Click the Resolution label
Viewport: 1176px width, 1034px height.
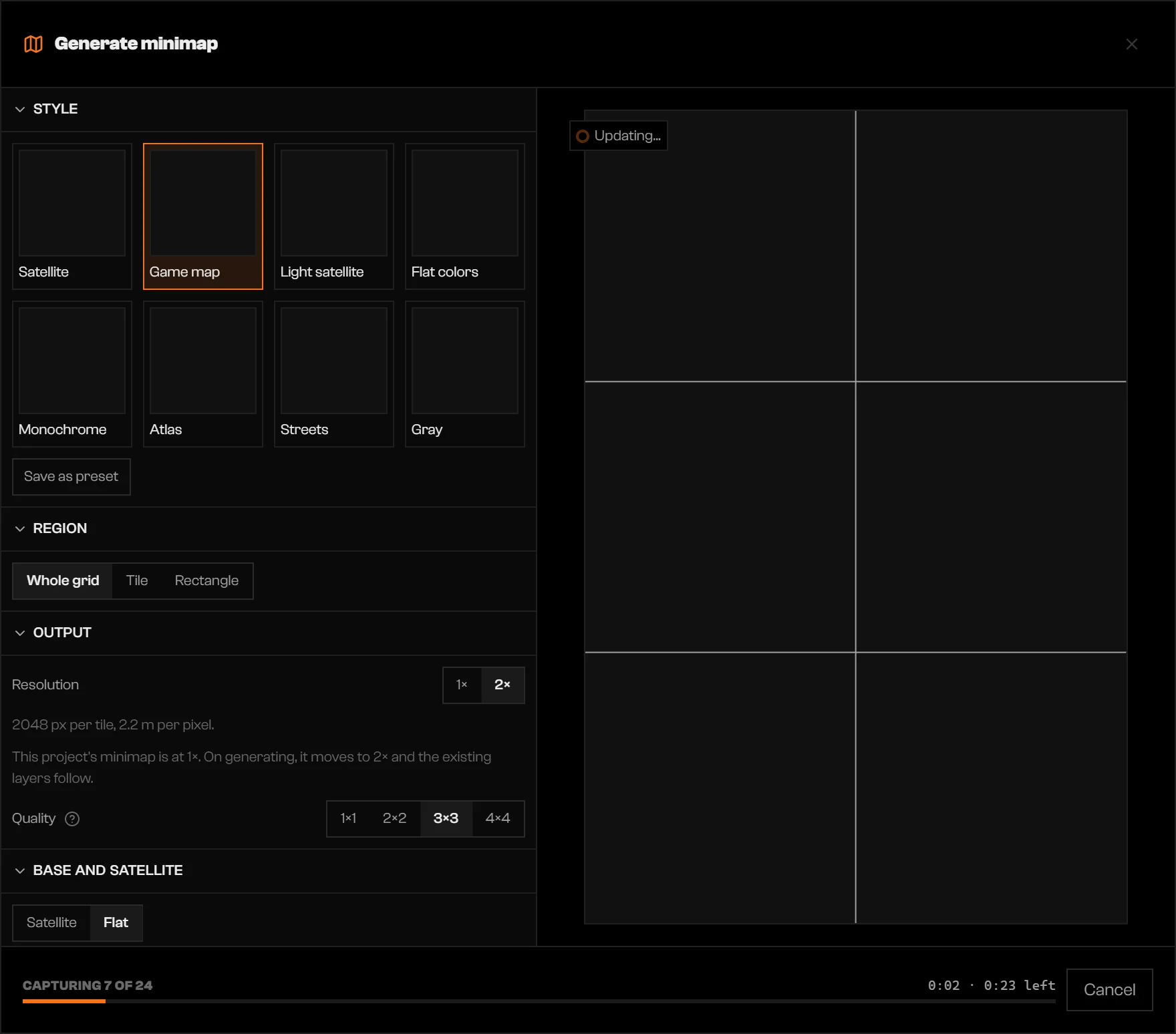(45, 685)
